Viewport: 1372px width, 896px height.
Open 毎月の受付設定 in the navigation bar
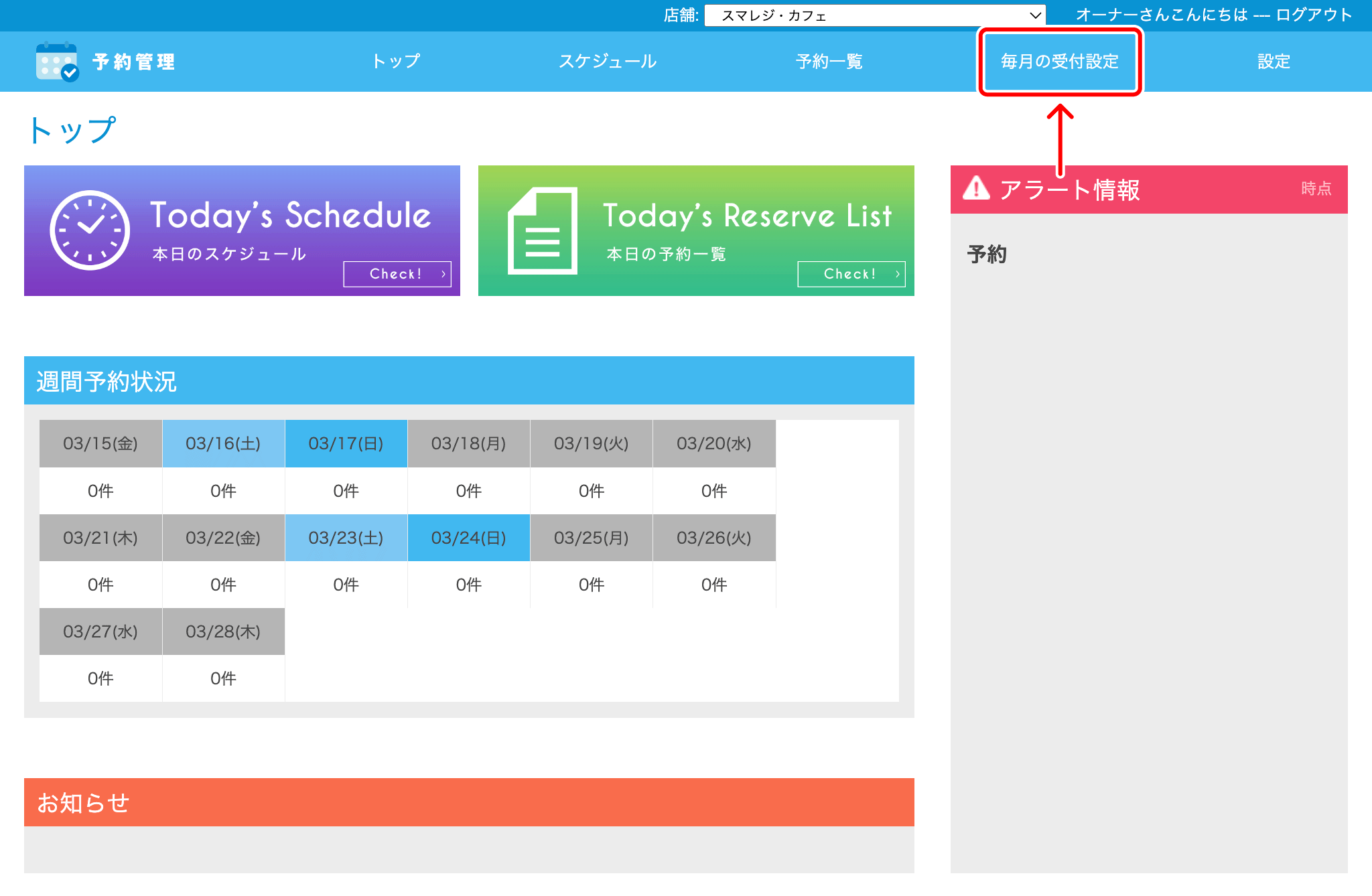click(x=1060, y=62)
